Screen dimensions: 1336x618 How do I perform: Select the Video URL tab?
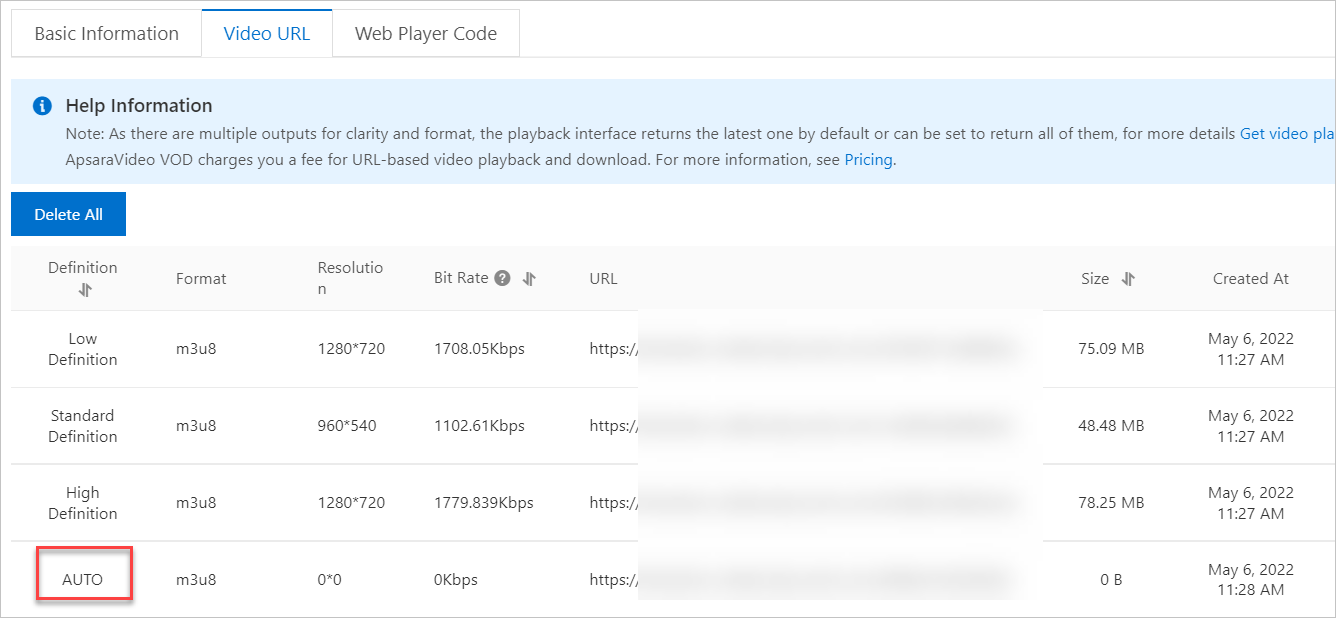[x=267, y=33]
